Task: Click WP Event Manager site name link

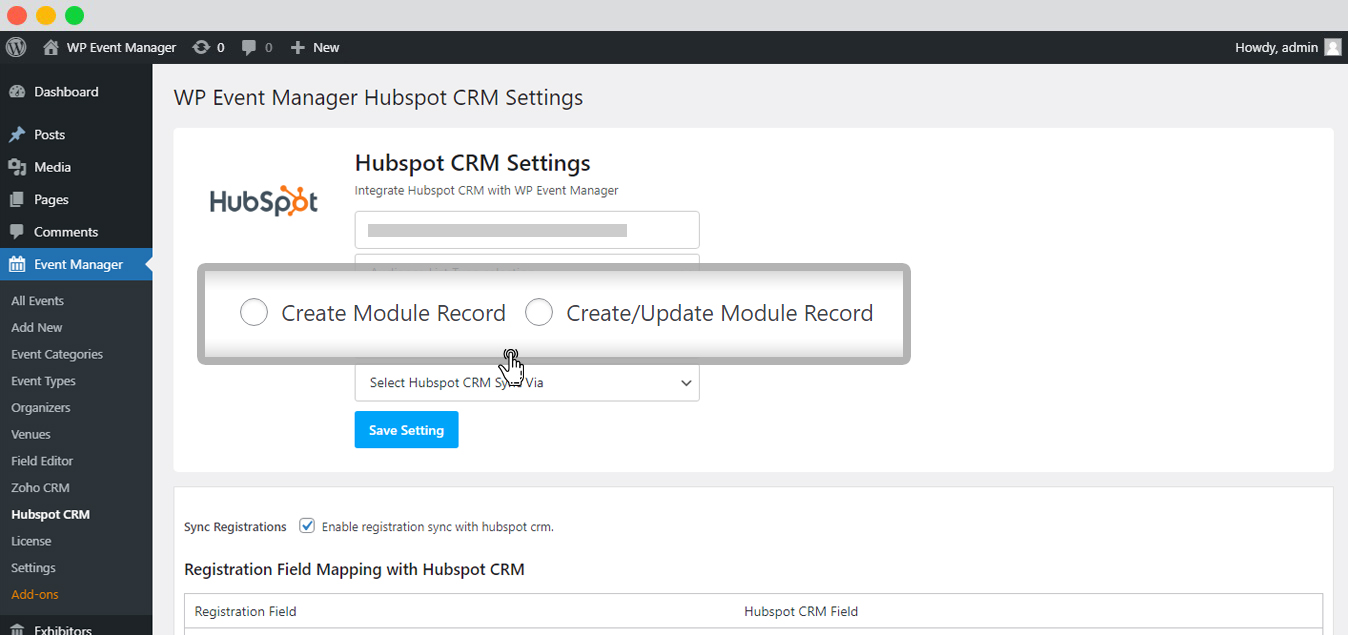Action: click(x=121, y=47)
